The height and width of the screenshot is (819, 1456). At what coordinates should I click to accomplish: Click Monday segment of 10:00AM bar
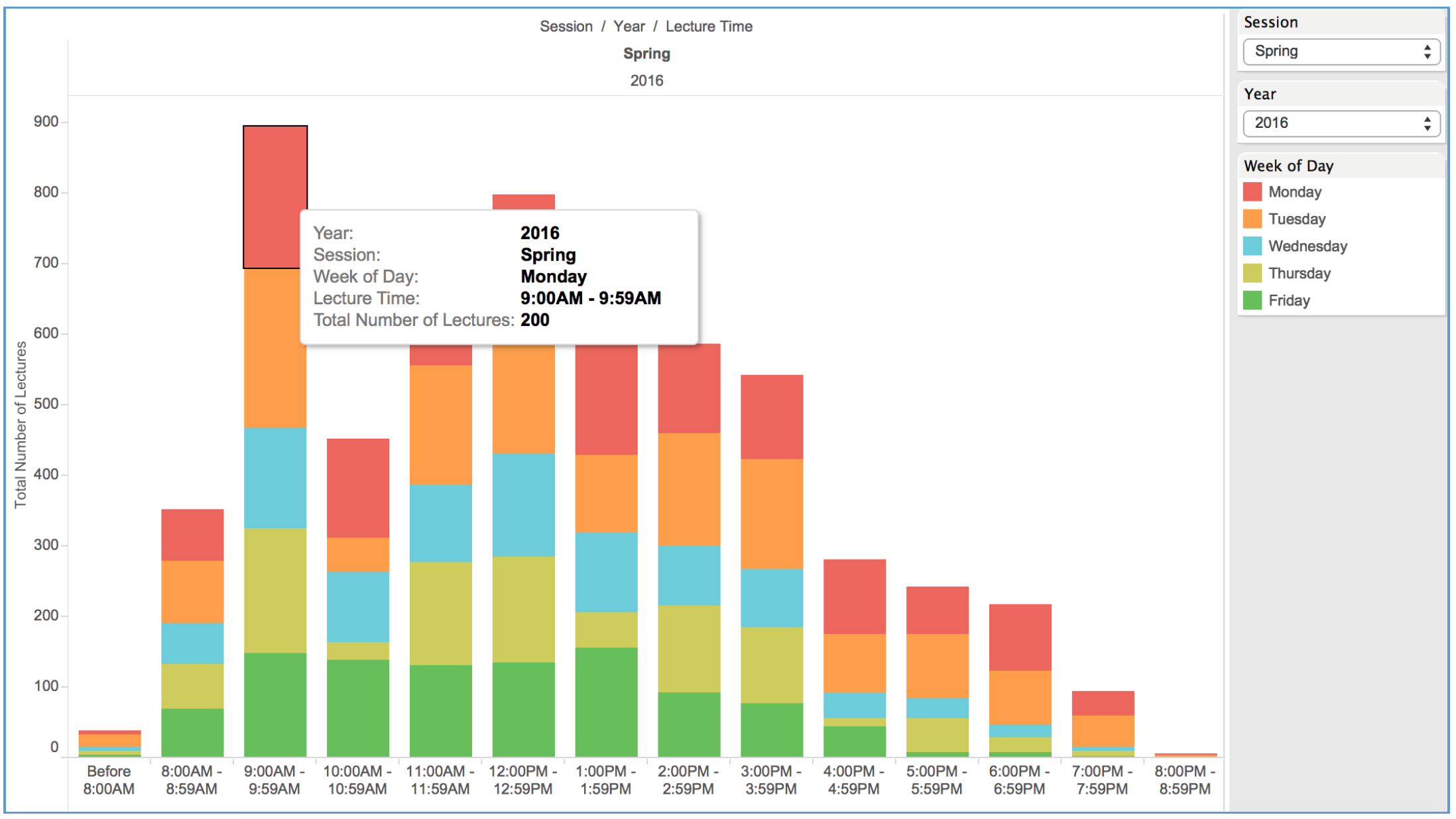click(x=357, y=488)
